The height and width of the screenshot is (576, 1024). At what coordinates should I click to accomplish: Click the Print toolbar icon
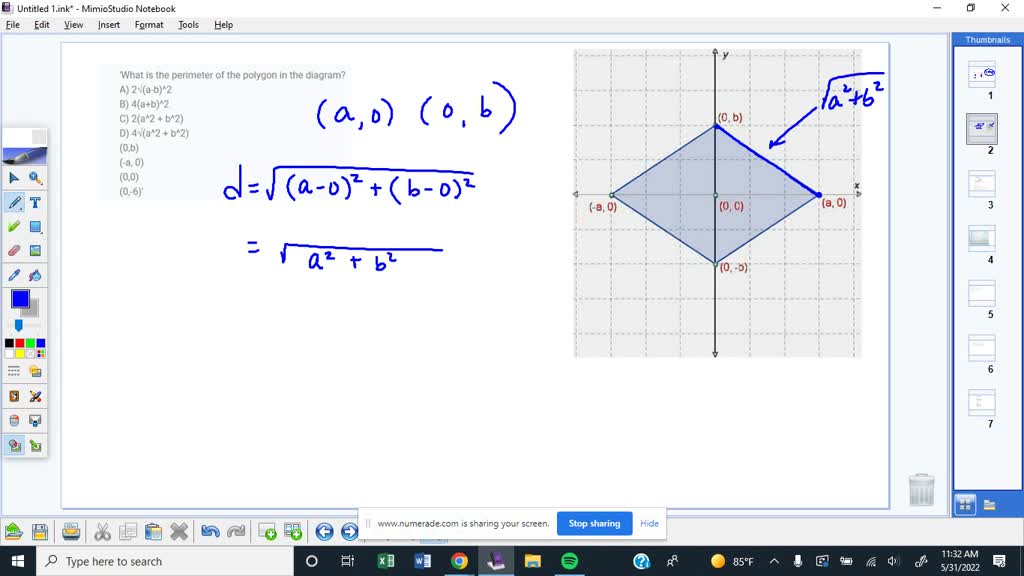pyautogui.click(x=71, y=532)
